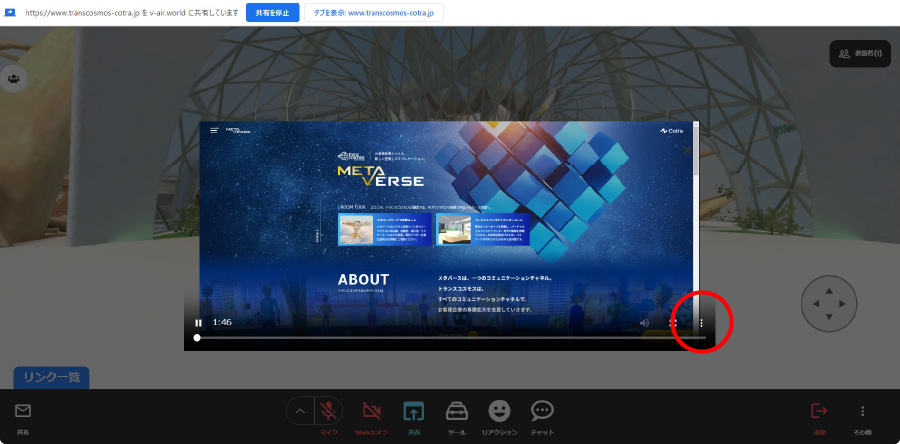Click the video volume speaker icon
The height and width of the screenshot is (444, 900).
click(645, 323)
